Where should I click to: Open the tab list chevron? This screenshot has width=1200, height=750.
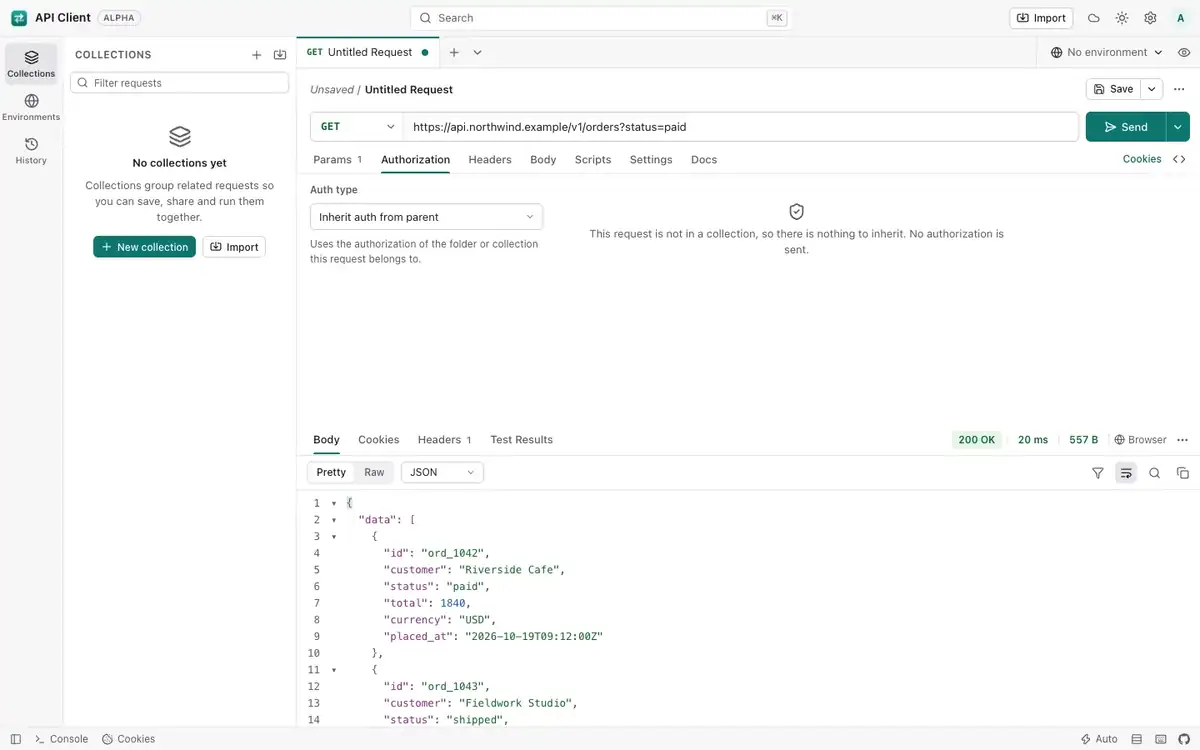click(x=477, y=52)
